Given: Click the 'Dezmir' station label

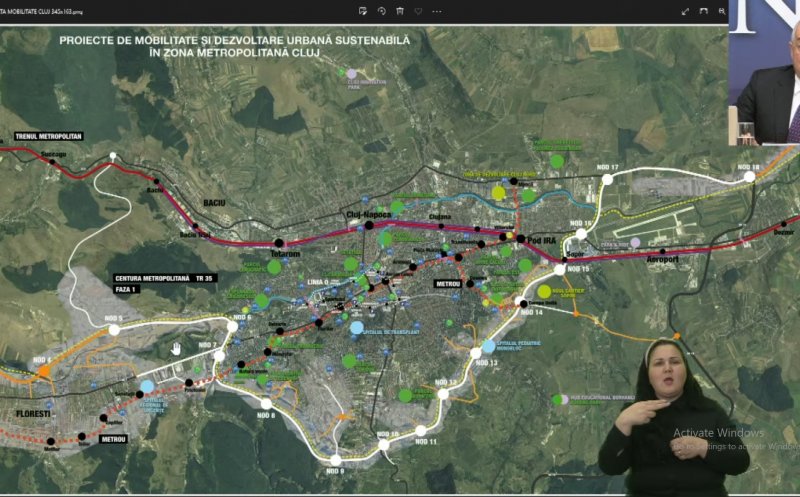Looking at the screenshot, I should point(784,232).
